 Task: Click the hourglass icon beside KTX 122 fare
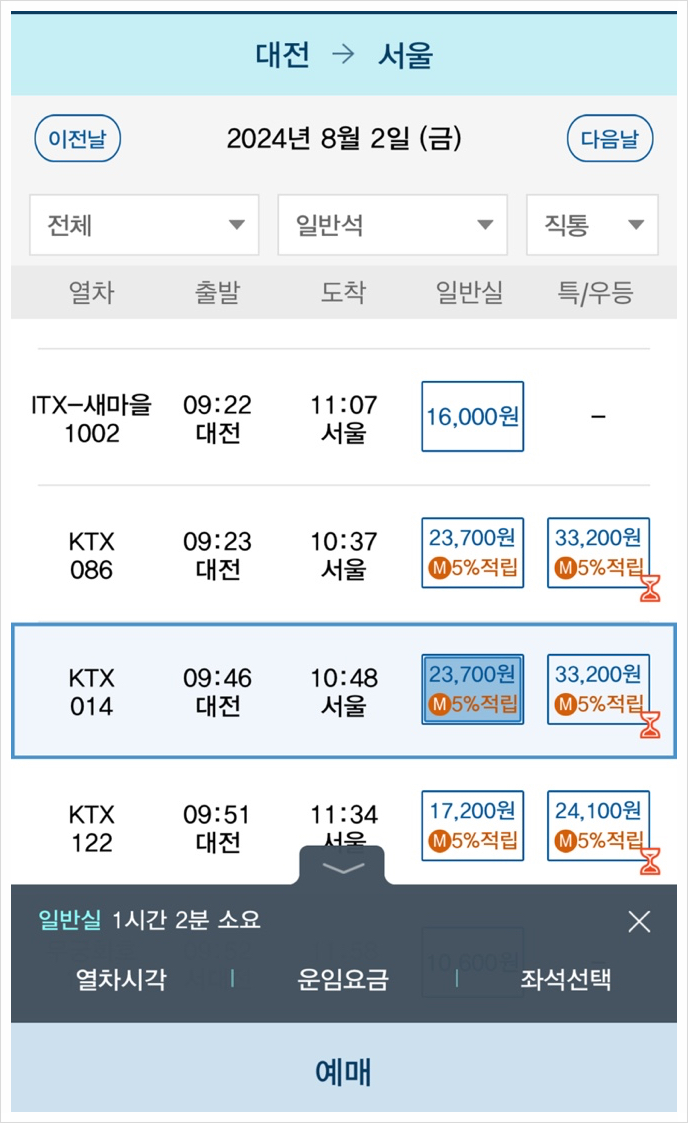click(650, 862)
